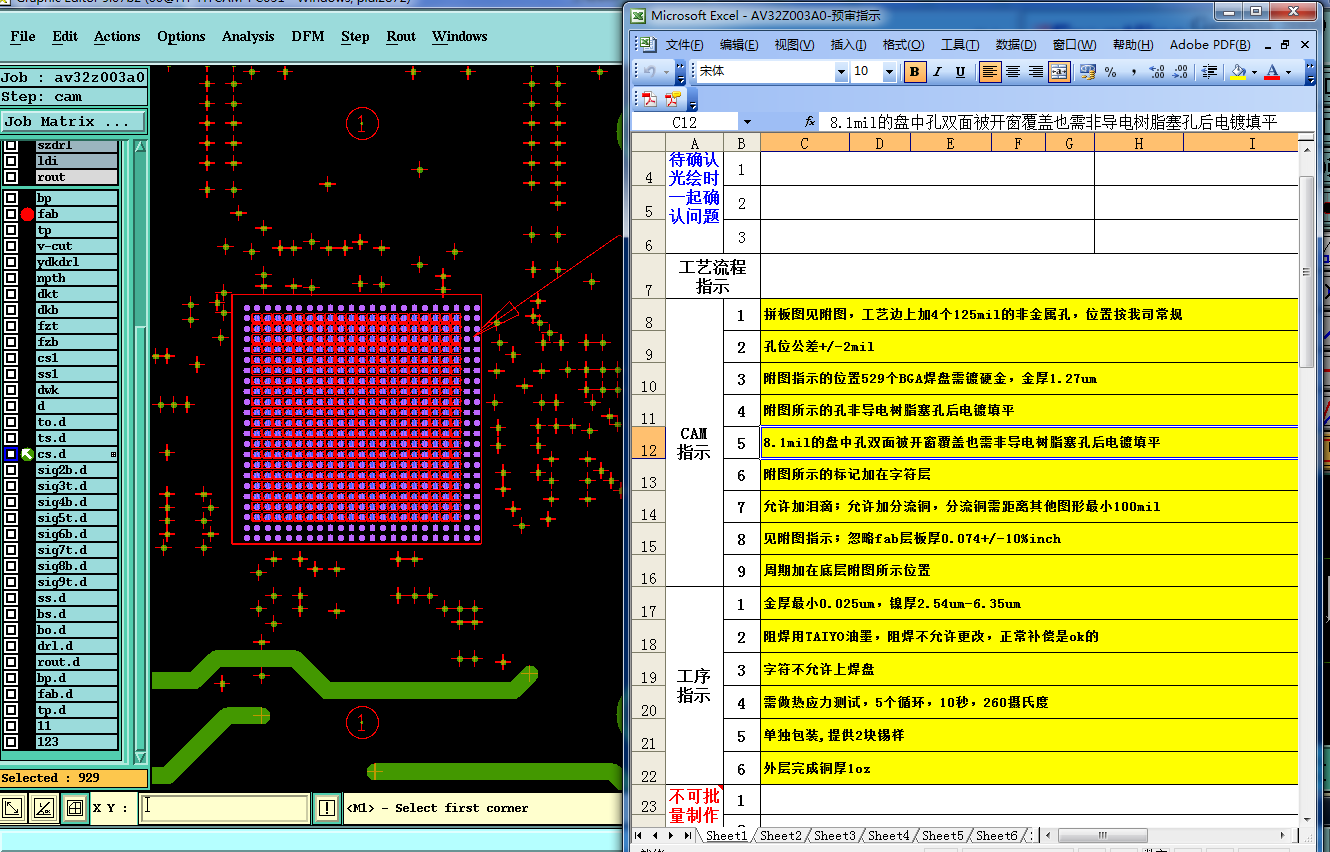1330x852 pixels.
Task: Open Undo history dropdown arrow
Action: [666, 72]
